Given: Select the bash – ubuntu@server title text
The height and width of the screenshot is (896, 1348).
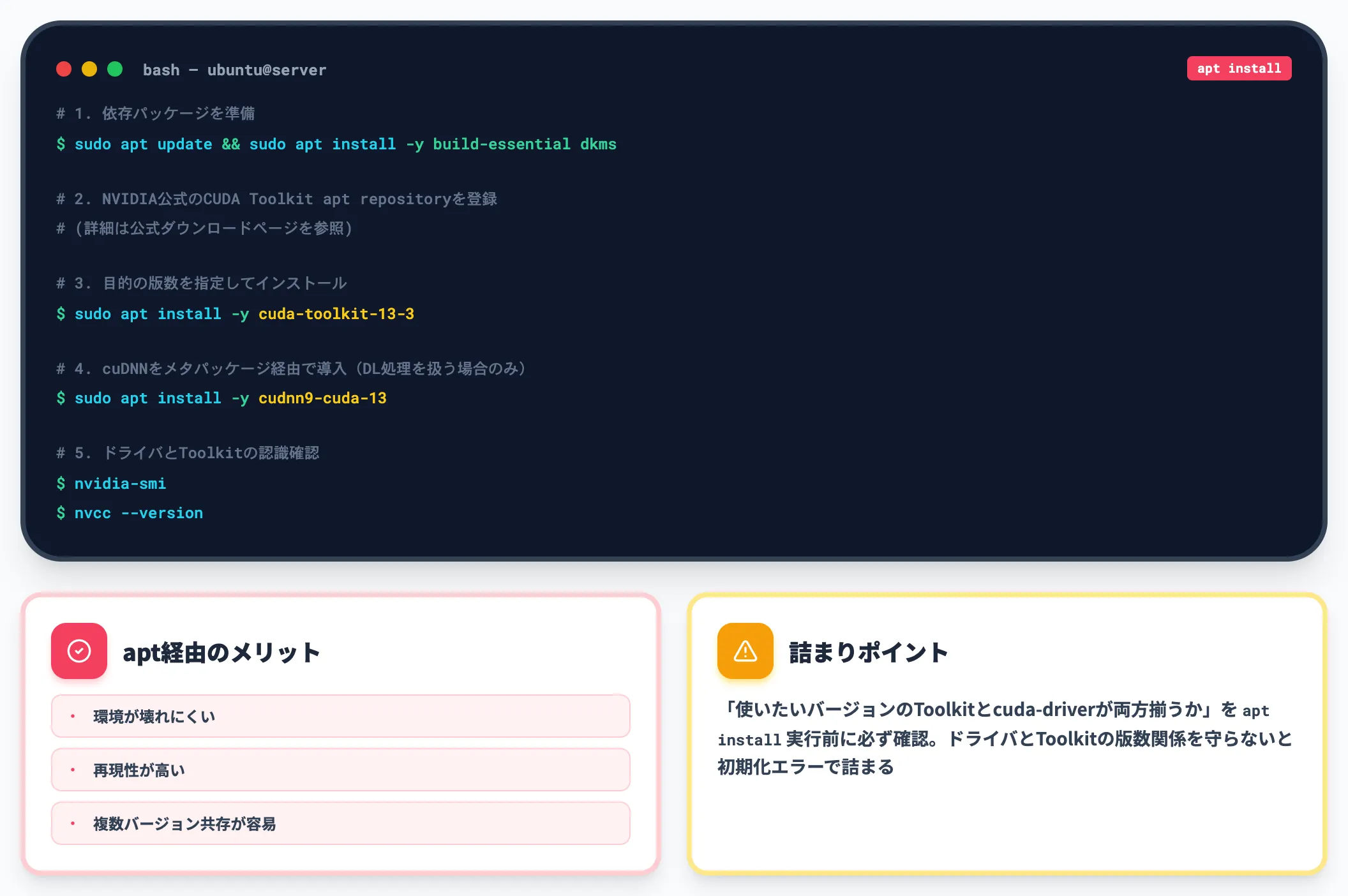Looking at the screenshot, I should coord(234,70).
